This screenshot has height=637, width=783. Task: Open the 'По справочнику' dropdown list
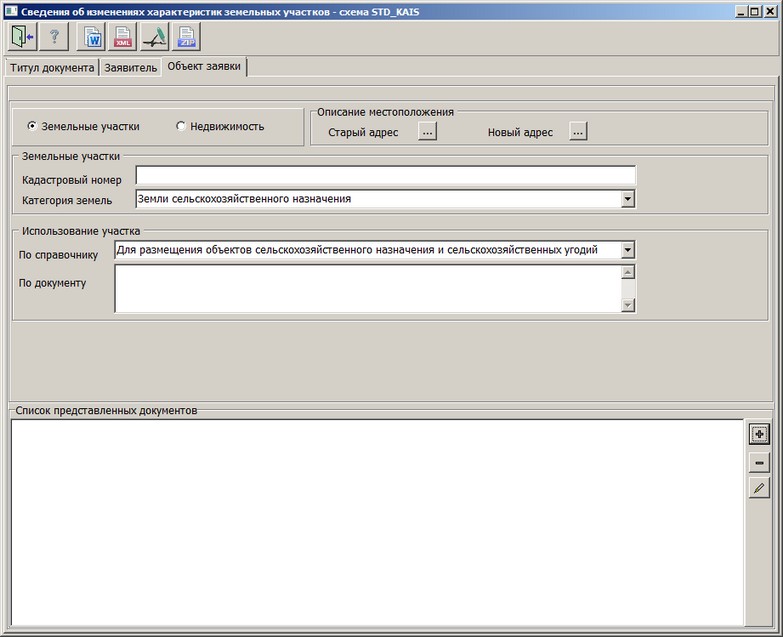[x=627, y=250]
